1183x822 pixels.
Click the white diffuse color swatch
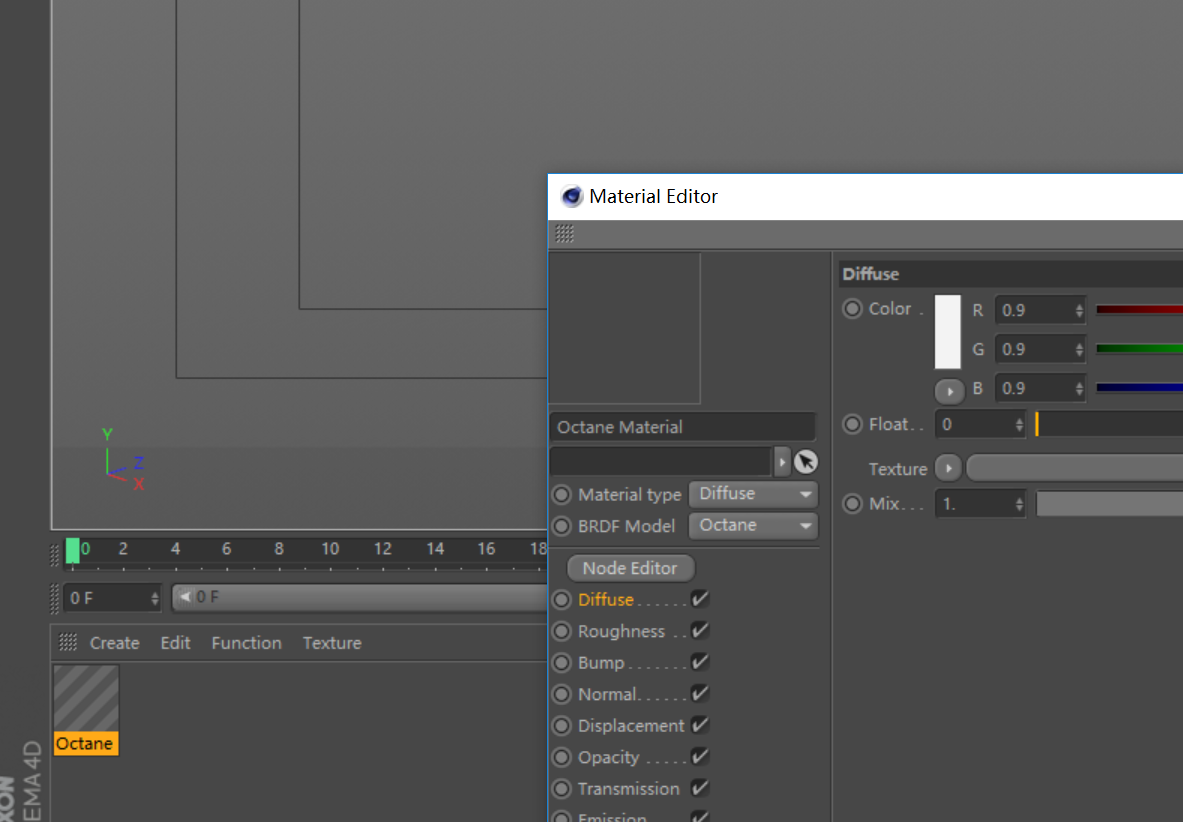[948, 332]
